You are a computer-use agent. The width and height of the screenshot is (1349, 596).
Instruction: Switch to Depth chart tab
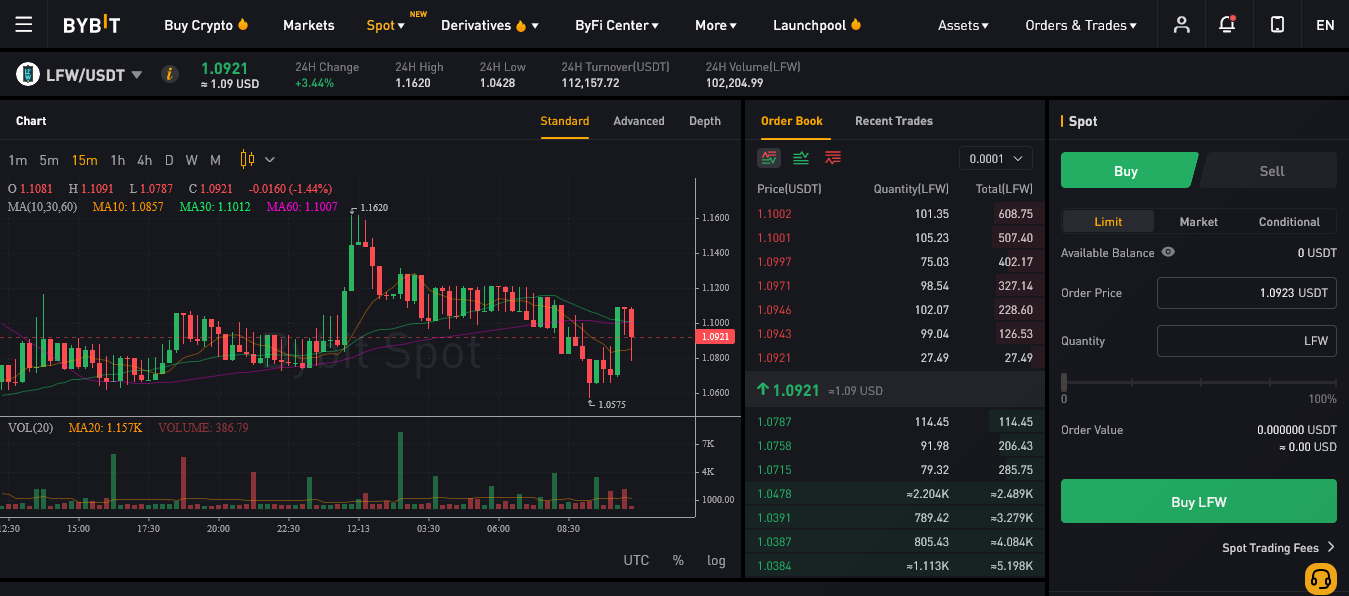pos(705,121)
